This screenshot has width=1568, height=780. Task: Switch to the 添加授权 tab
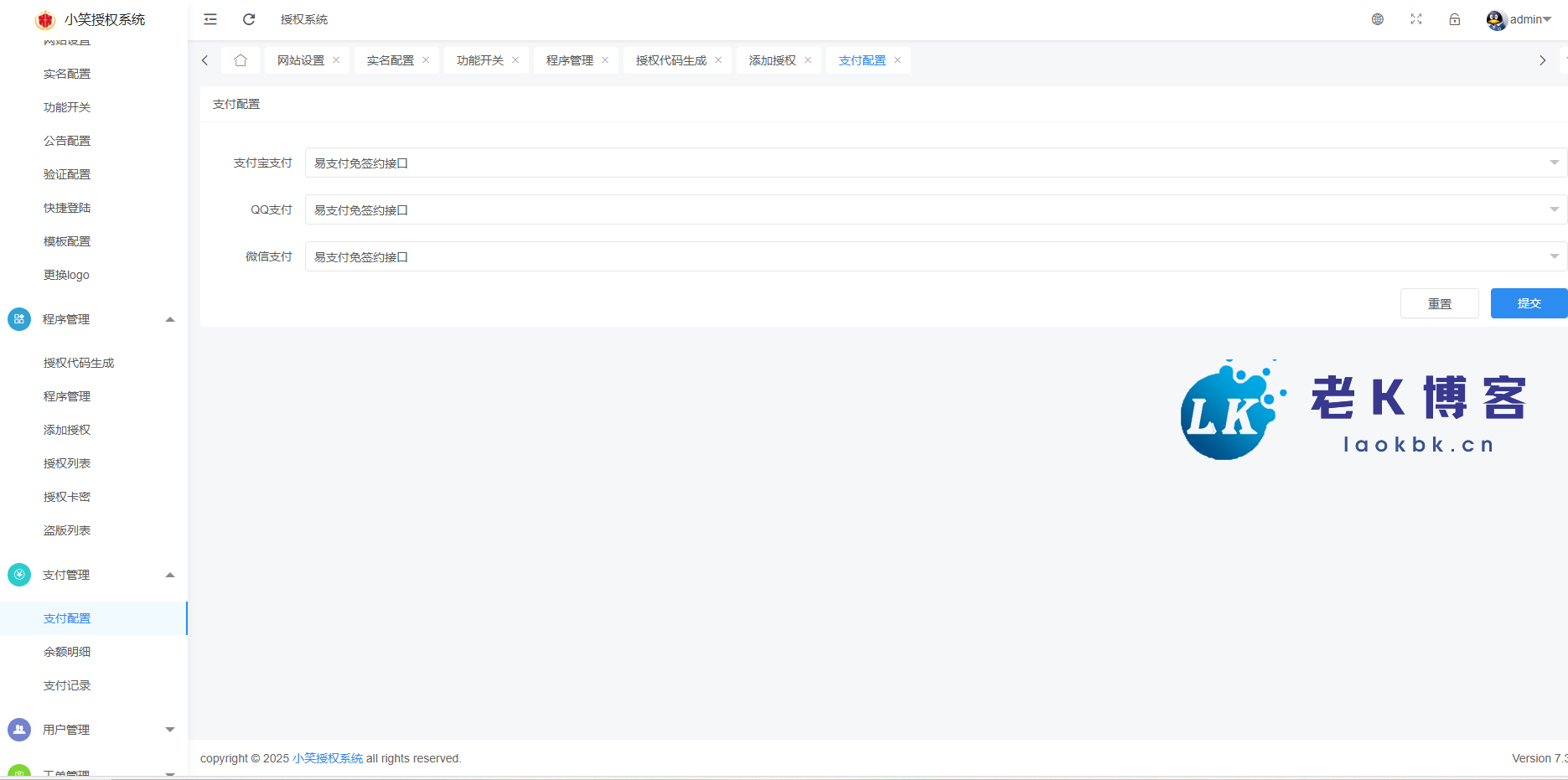773,60
